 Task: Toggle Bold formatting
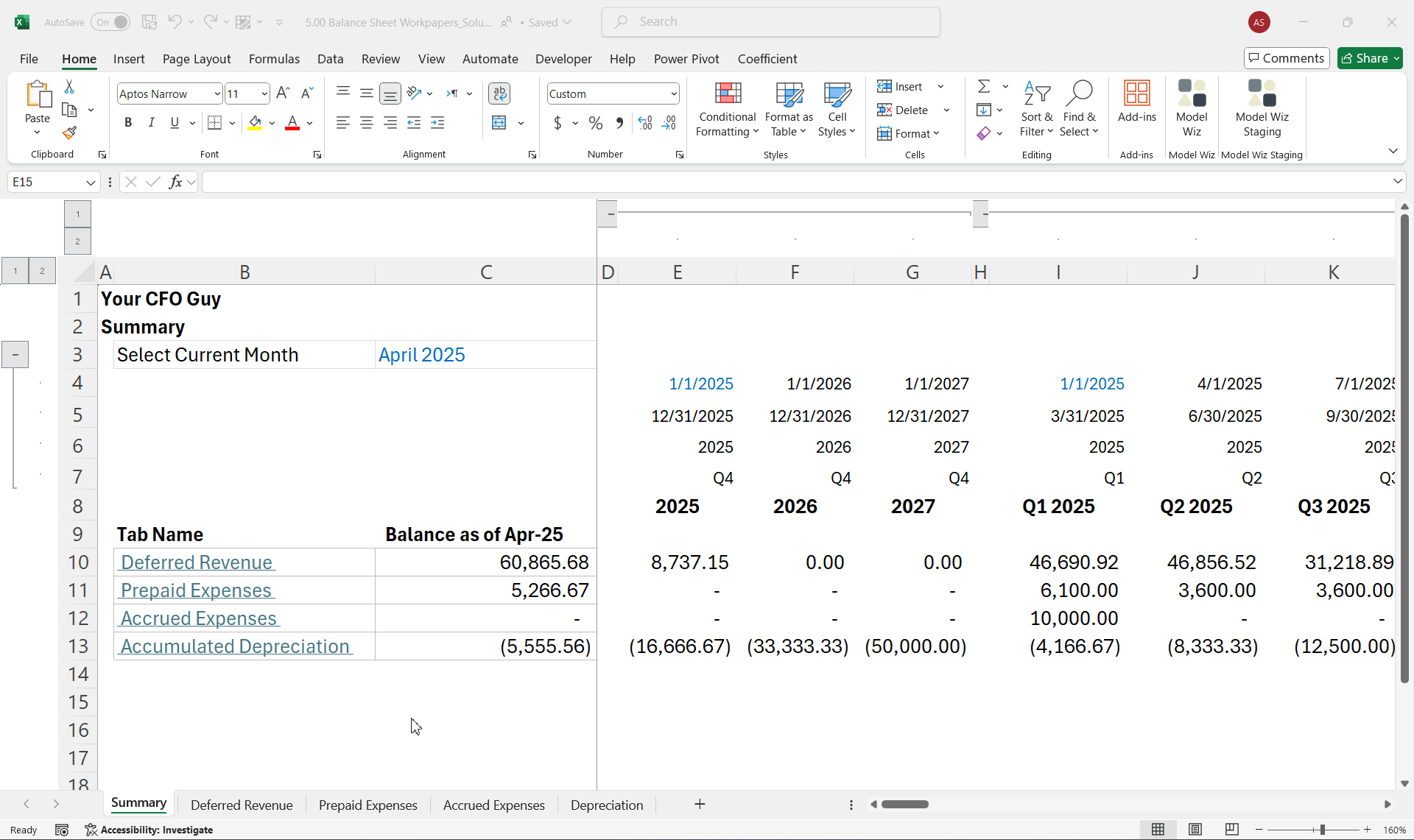(x=128, y=122)
